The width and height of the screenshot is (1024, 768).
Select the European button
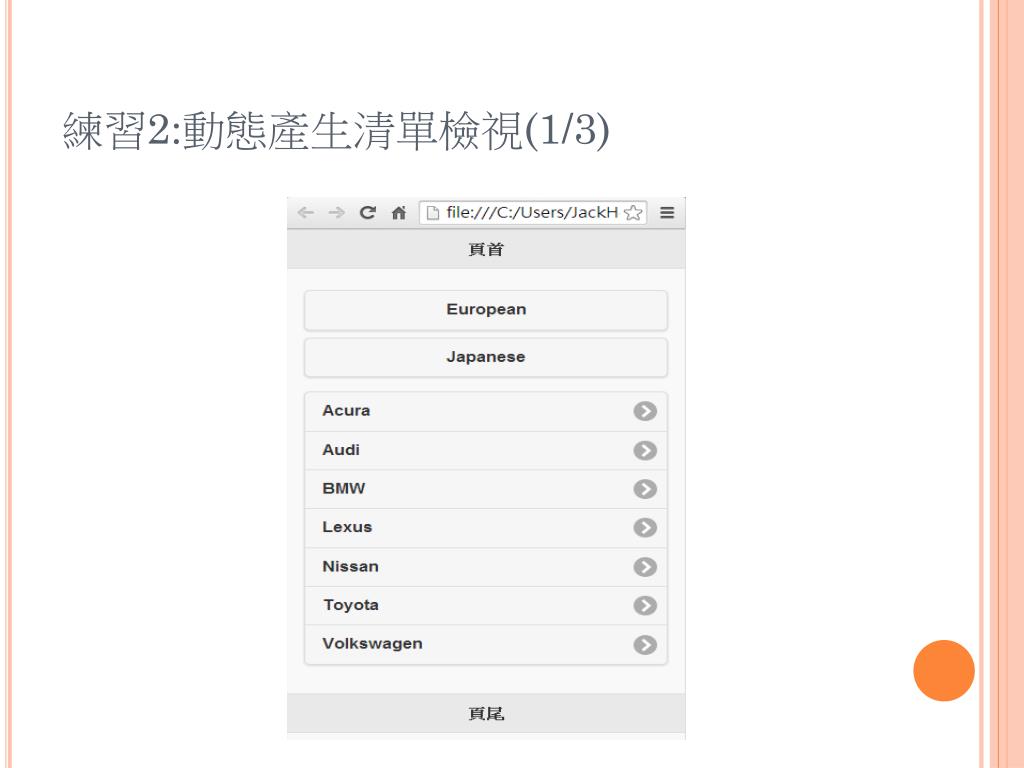tap(486, 310)
